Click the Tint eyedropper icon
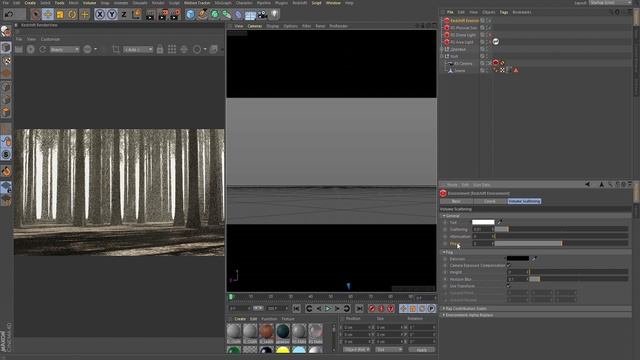Screen dimensions: 640x360 tap(500, 222)
